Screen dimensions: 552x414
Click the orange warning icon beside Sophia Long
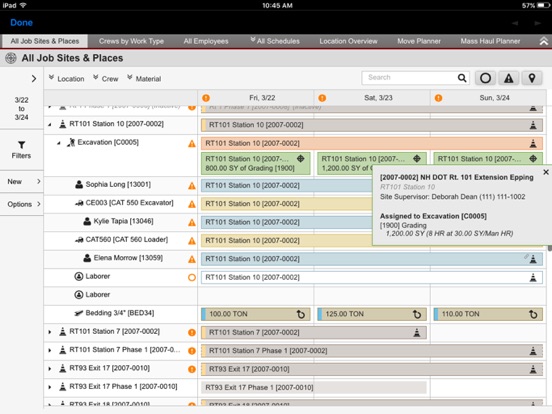(x=192, y=186)
